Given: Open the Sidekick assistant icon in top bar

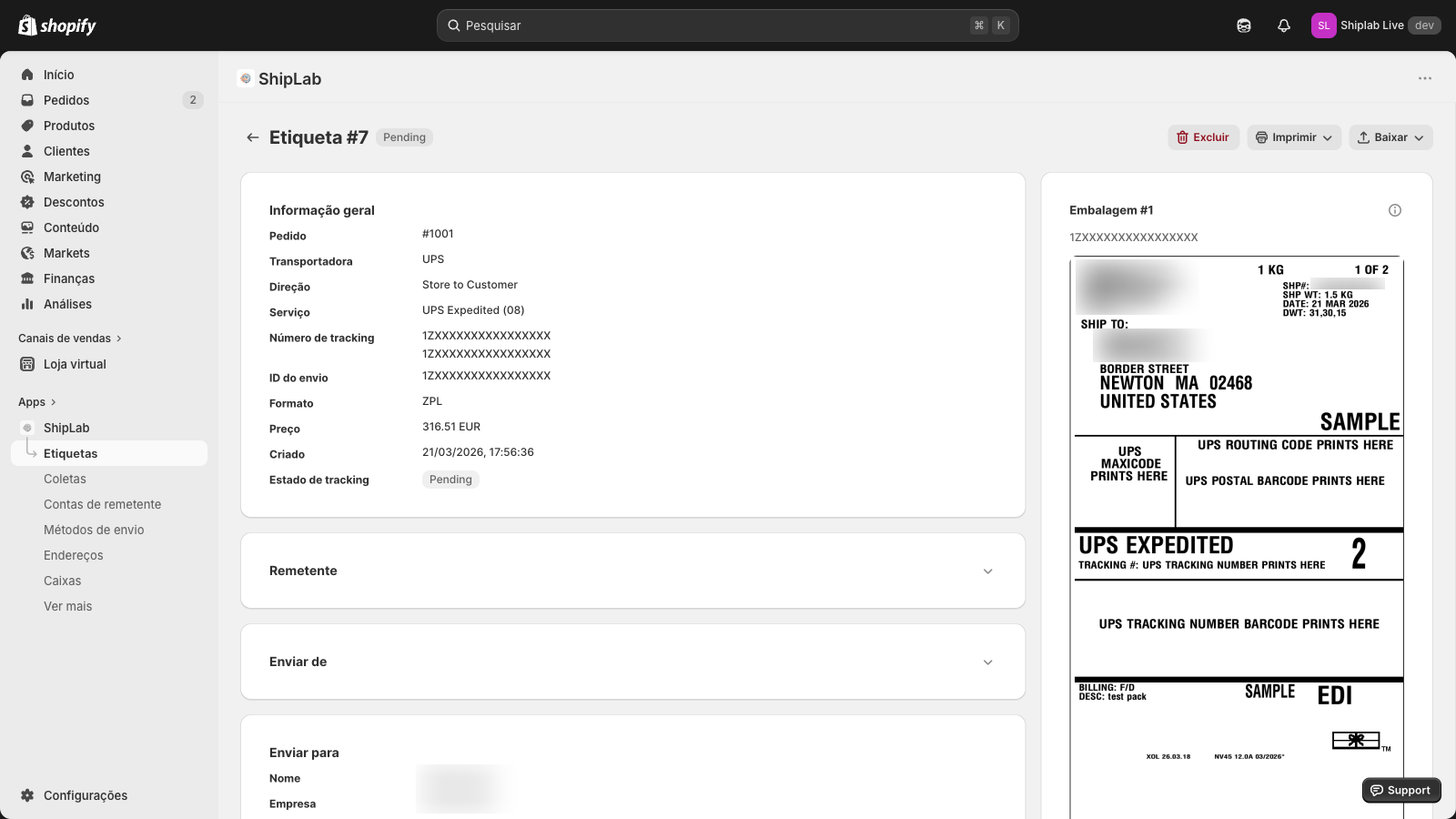Looking at the screenshot, I should [x=1244, y=25].
